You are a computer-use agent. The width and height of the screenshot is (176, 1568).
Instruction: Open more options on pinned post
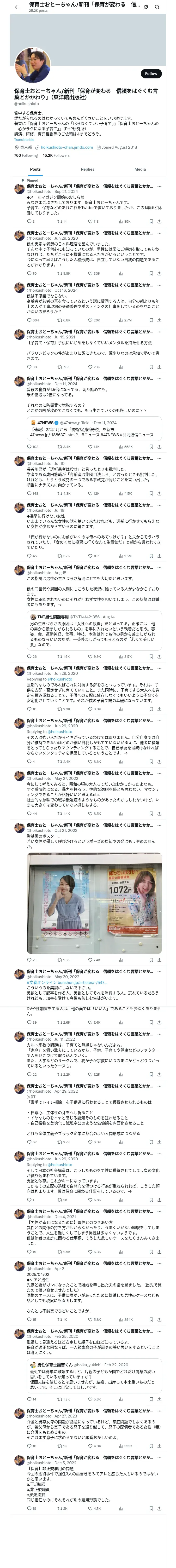[x=159, y=186]
